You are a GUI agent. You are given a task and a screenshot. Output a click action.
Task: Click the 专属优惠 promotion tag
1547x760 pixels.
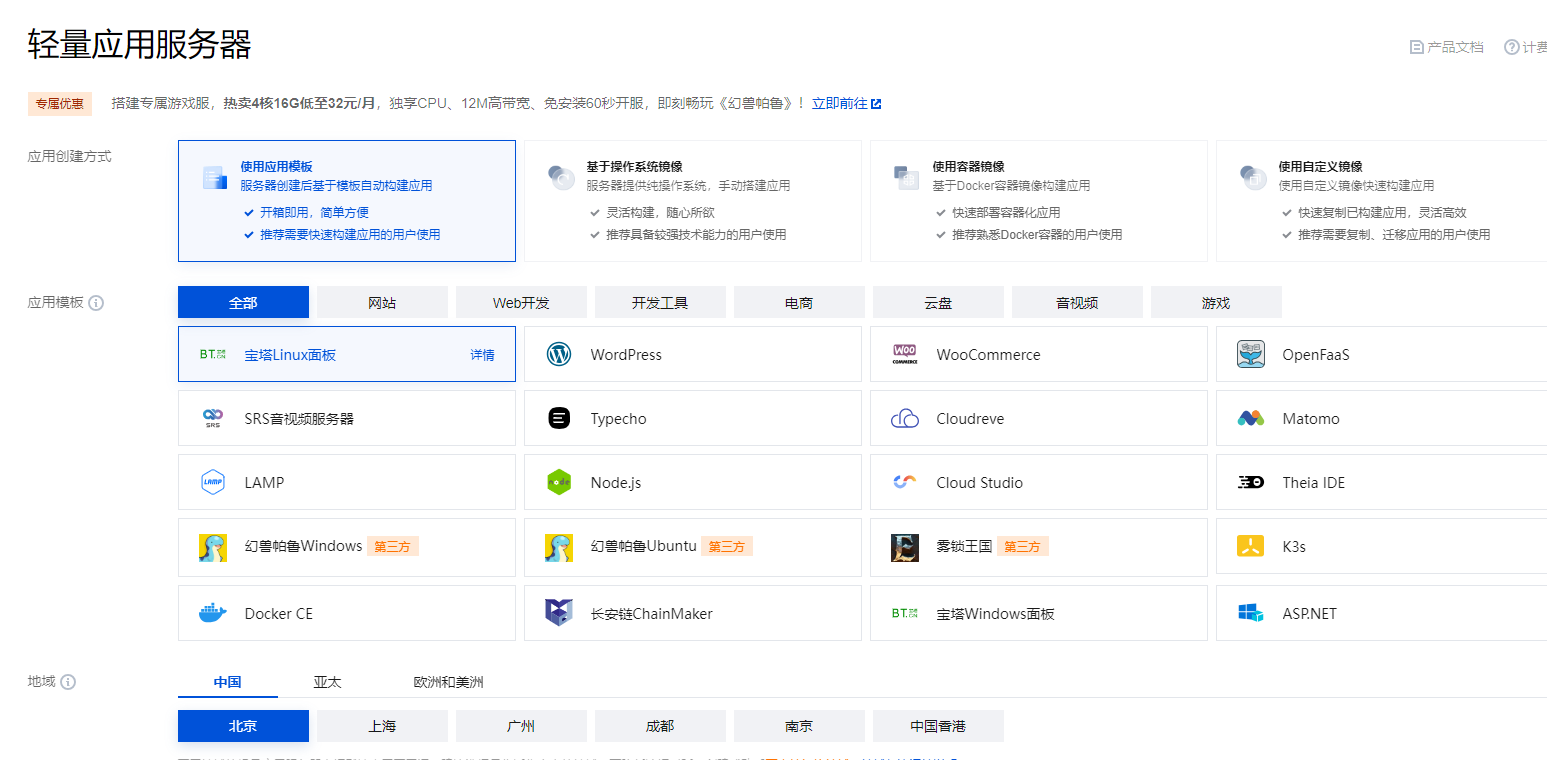pyautogui.click(x=60, y=104)
